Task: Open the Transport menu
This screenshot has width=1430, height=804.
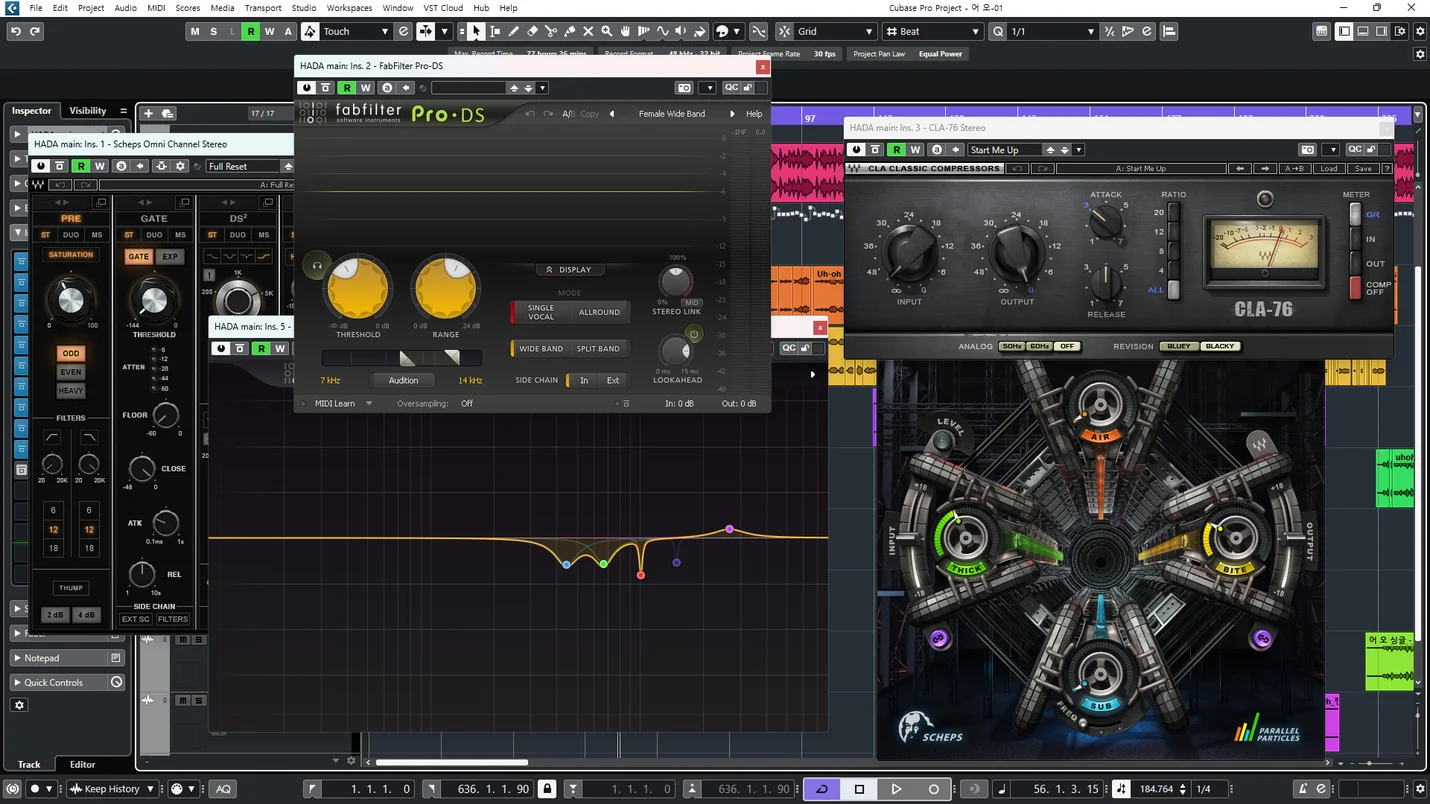Action: pos(263,8)
